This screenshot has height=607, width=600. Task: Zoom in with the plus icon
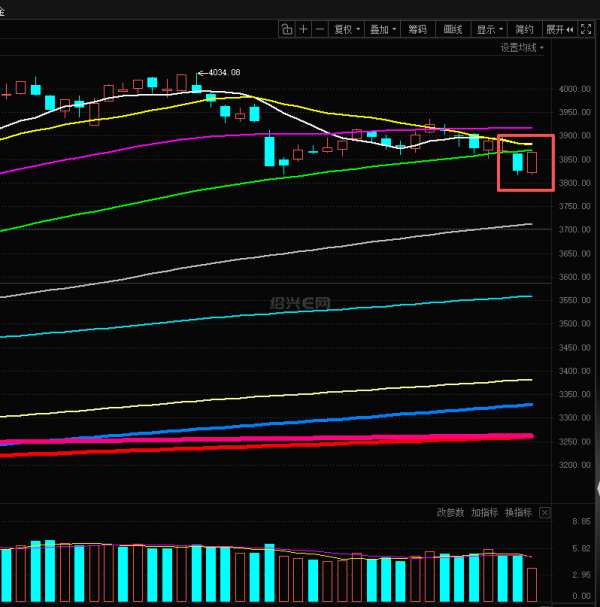pos(303,29)
